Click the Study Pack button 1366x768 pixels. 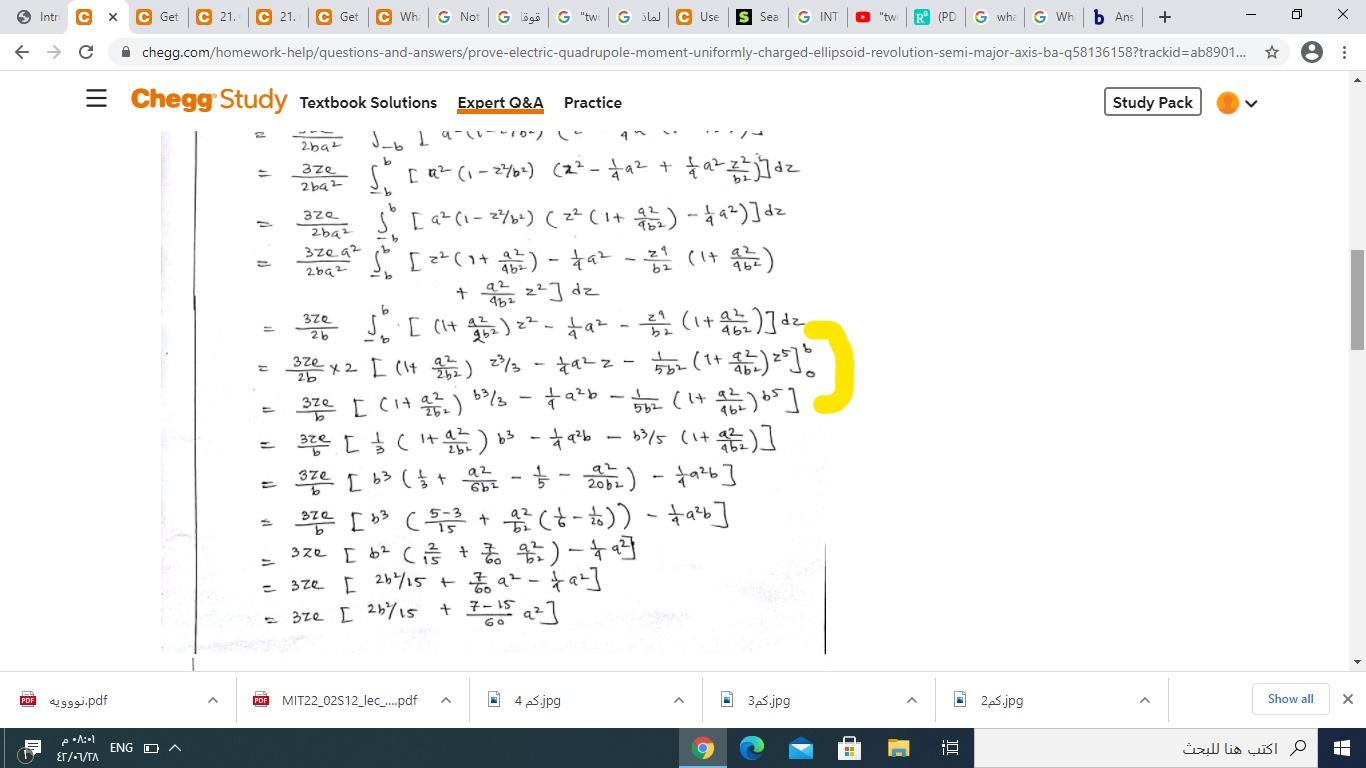click(1152, 102)
